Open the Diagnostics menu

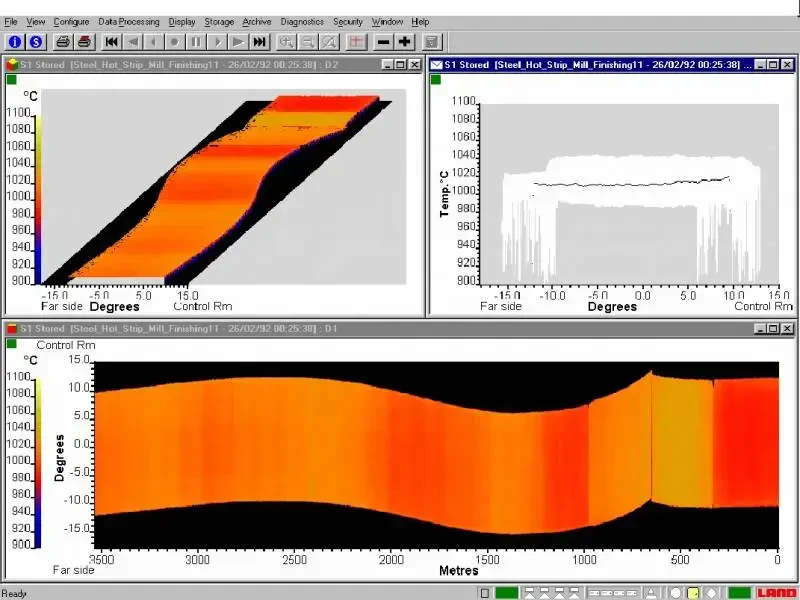301,21
